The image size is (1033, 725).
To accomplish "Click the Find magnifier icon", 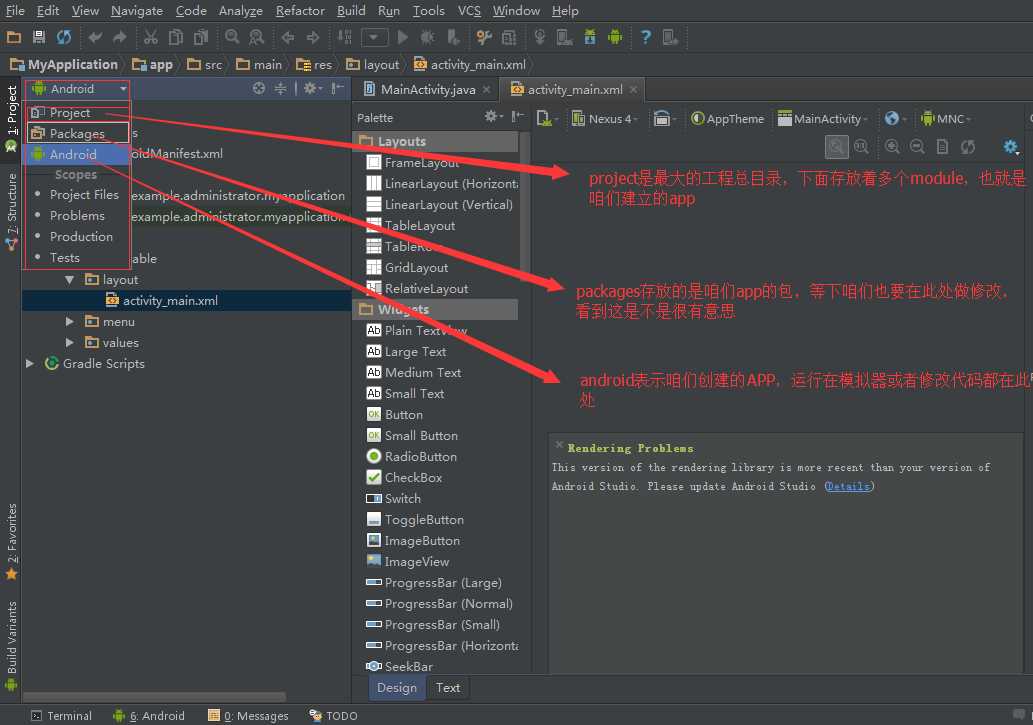I will [x=232, y=37].
